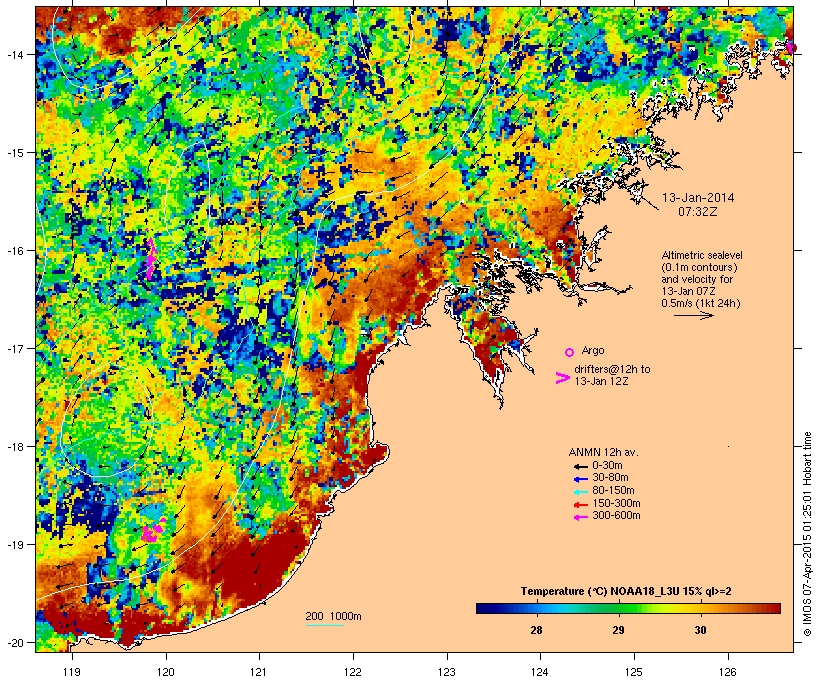820x680 pixels.
Task: Click the longitude label 119
Action: [72, 672]
